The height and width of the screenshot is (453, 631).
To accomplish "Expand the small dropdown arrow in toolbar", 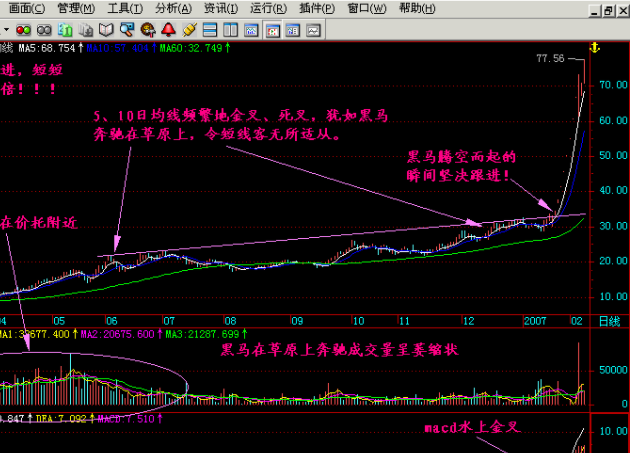I will coord(6,30).
